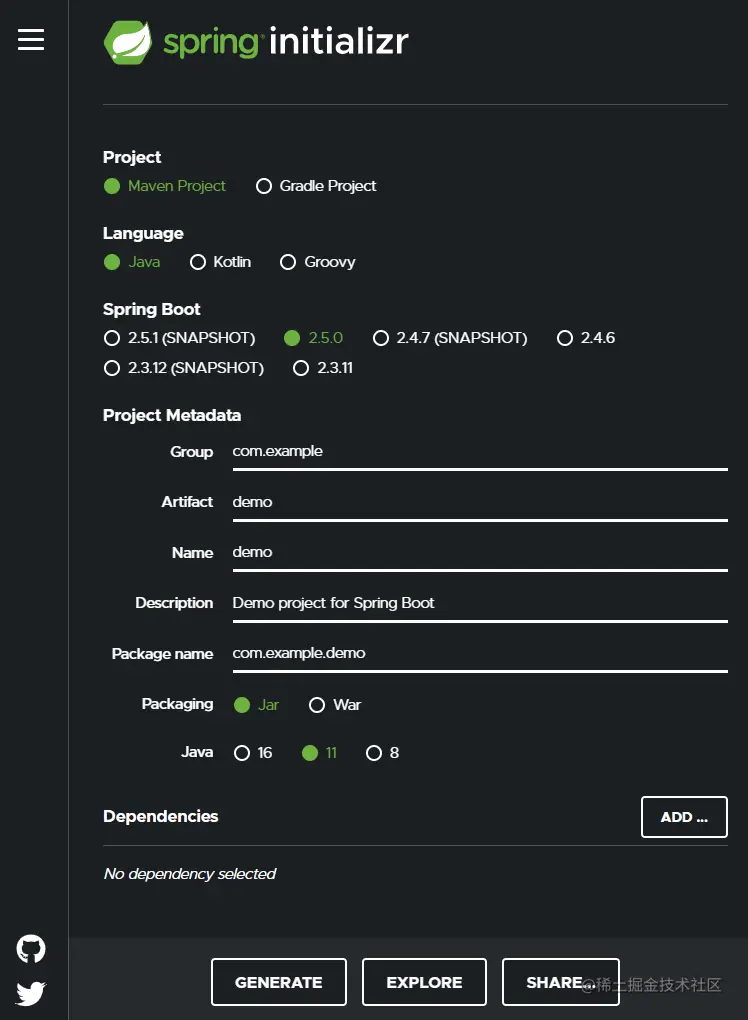Viewport: 748px width, 1020px height.
Task: Choose Java version 8
Action: click(382, 753)
